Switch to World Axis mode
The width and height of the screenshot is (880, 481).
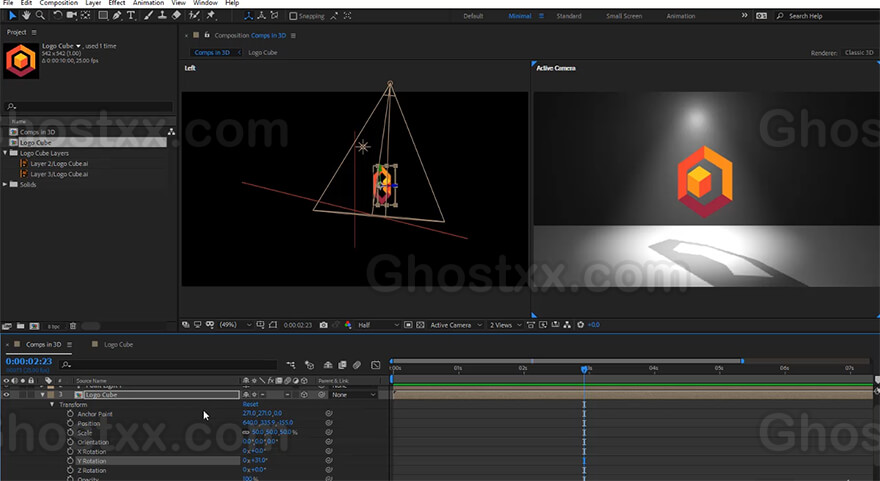point(262,16)
